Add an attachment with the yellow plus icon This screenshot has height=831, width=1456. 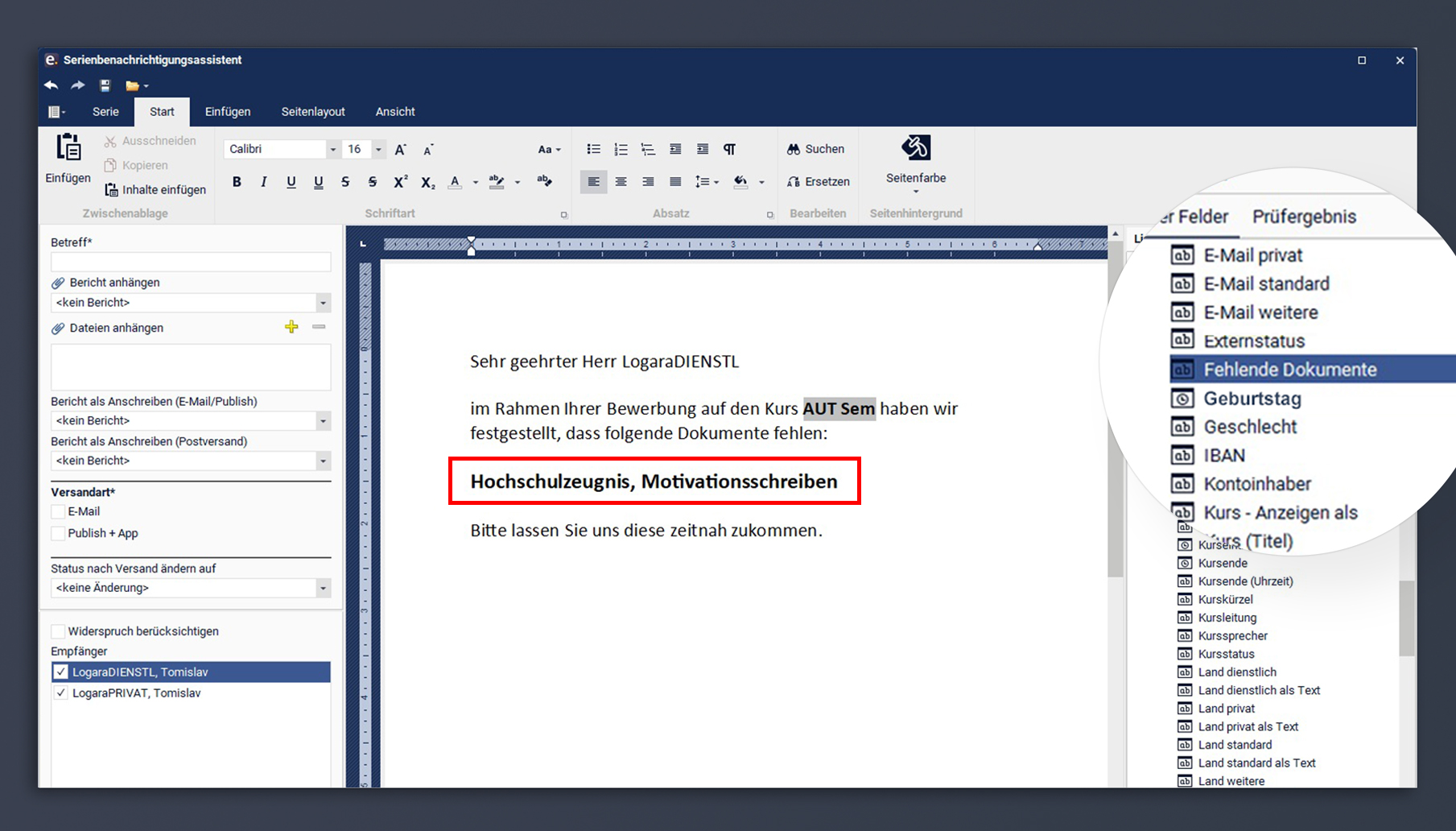click(x=291, y=326)
